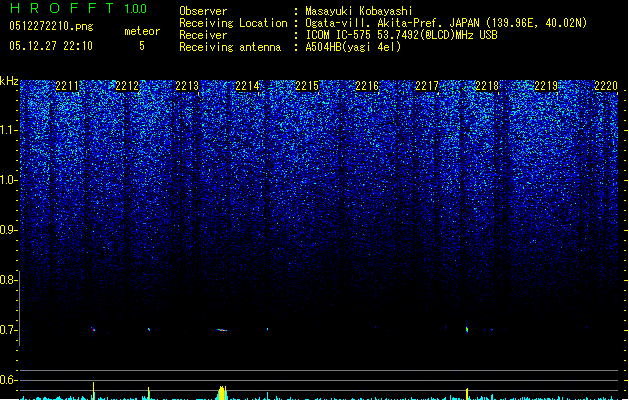Click the kHz axis unit label
The image size is (629, 400).
tap(9, 81)
